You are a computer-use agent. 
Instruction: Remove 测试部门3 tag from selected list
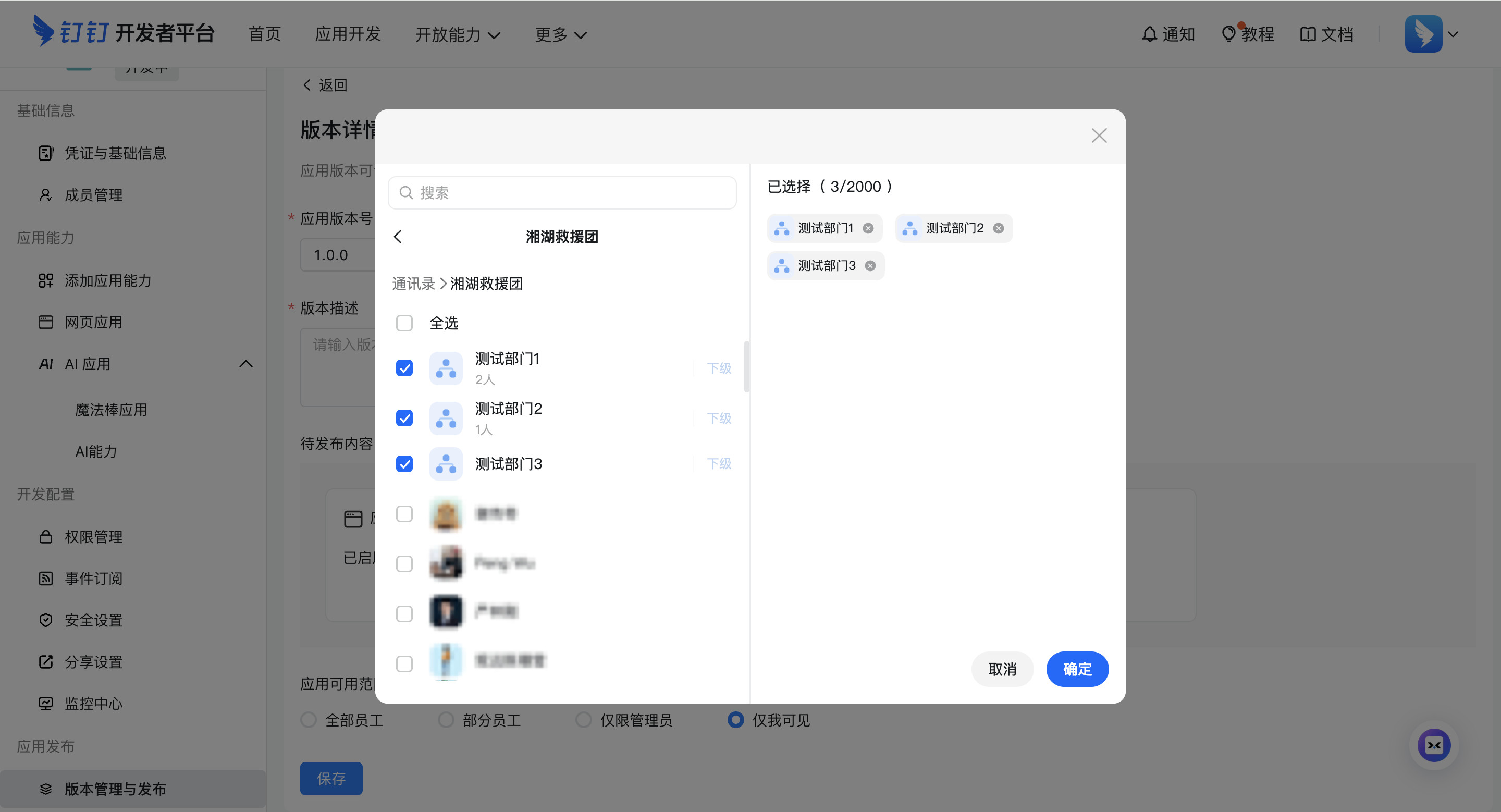[870, 266]
